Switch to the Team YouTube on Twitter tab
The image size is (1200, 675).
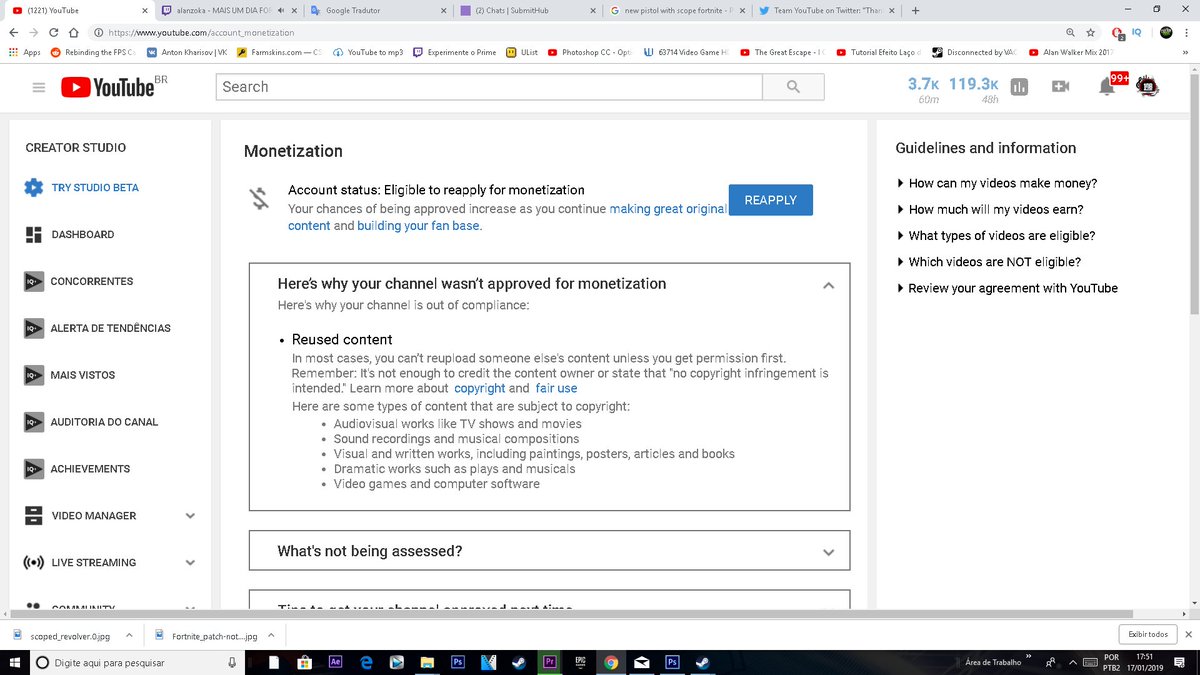[x=826, y=10]
